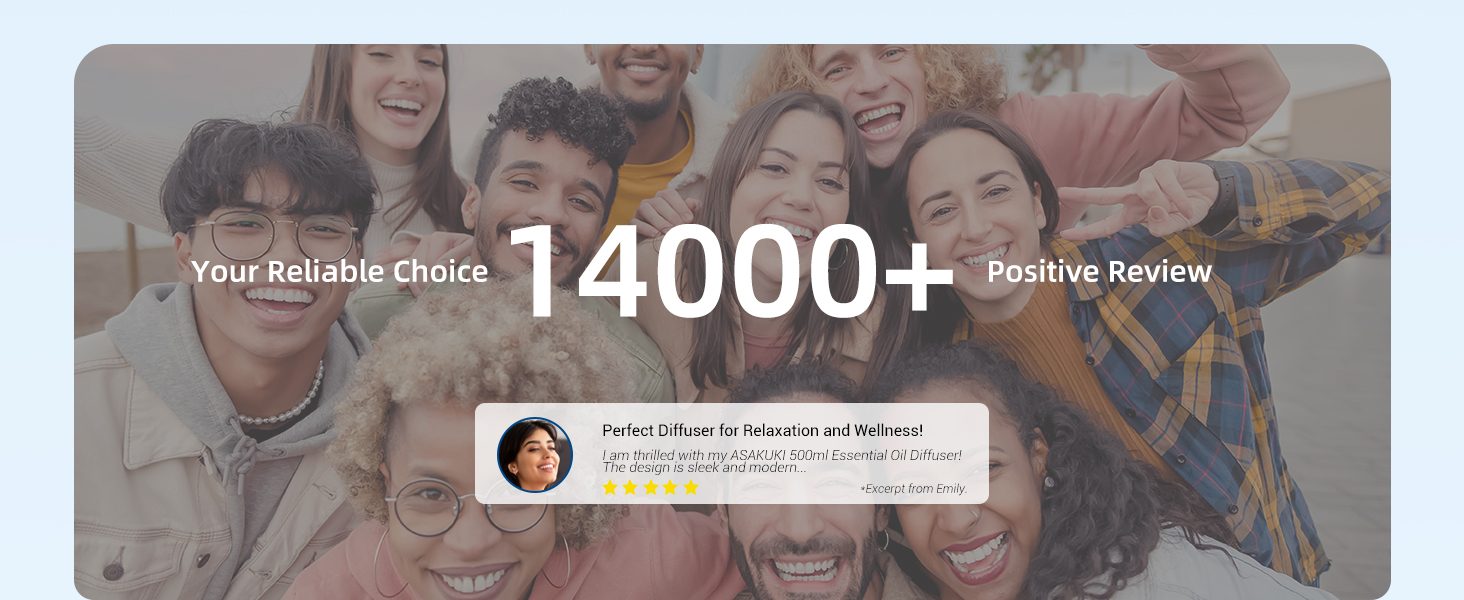This screenshot has height=600, width=1464.
Task: Select the fourth yellow rating star
Action: (670, 488)
